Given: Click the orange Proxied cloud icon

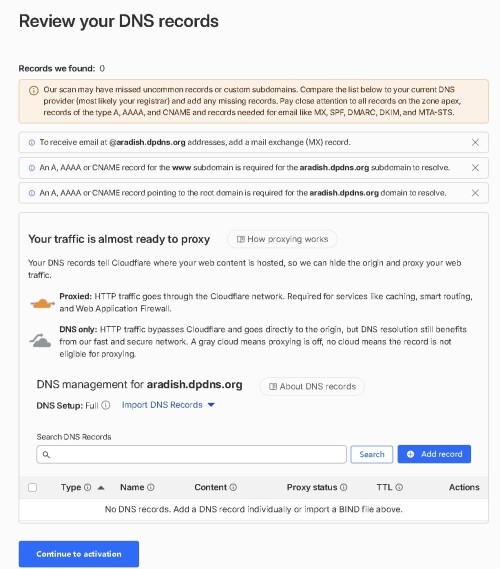Looking at the screenshot, I should click(42, 303).
